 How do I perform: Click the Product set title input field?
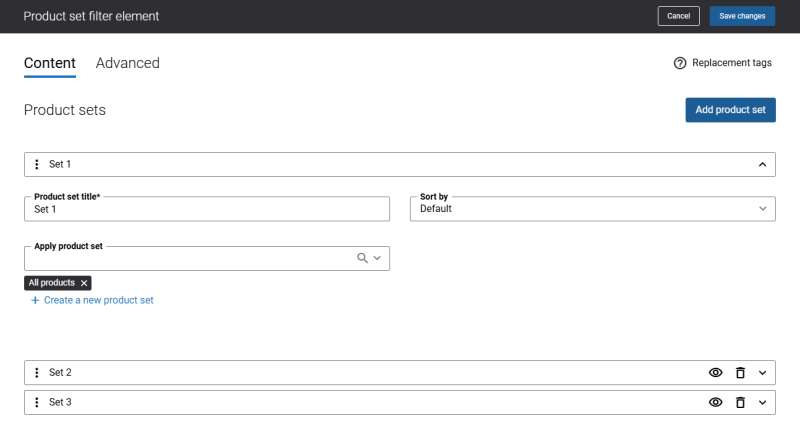pos(207,209)
